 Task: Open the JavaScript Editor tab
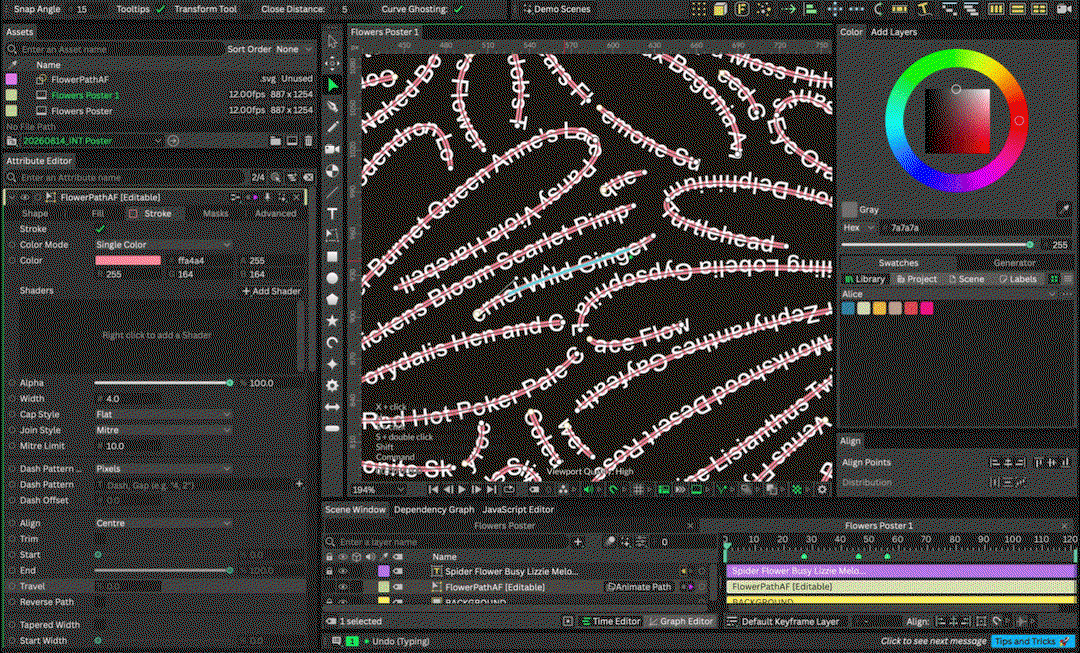click(x=518, y=510)
